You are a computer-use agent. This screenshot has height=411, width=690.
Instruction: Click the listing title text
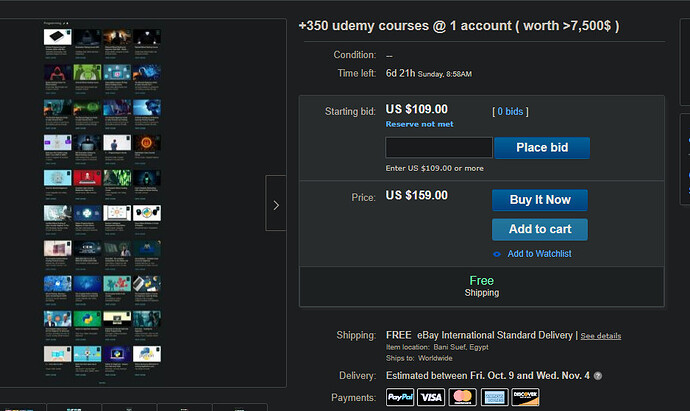point(459,26)
